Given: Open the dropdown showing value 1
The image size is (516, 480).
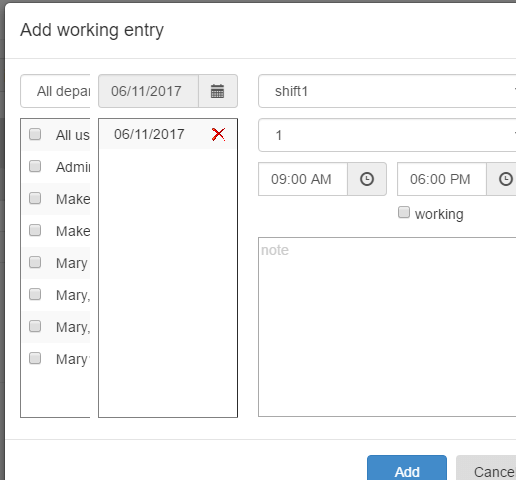Looking at the screenshot, I should click(387, 135).
